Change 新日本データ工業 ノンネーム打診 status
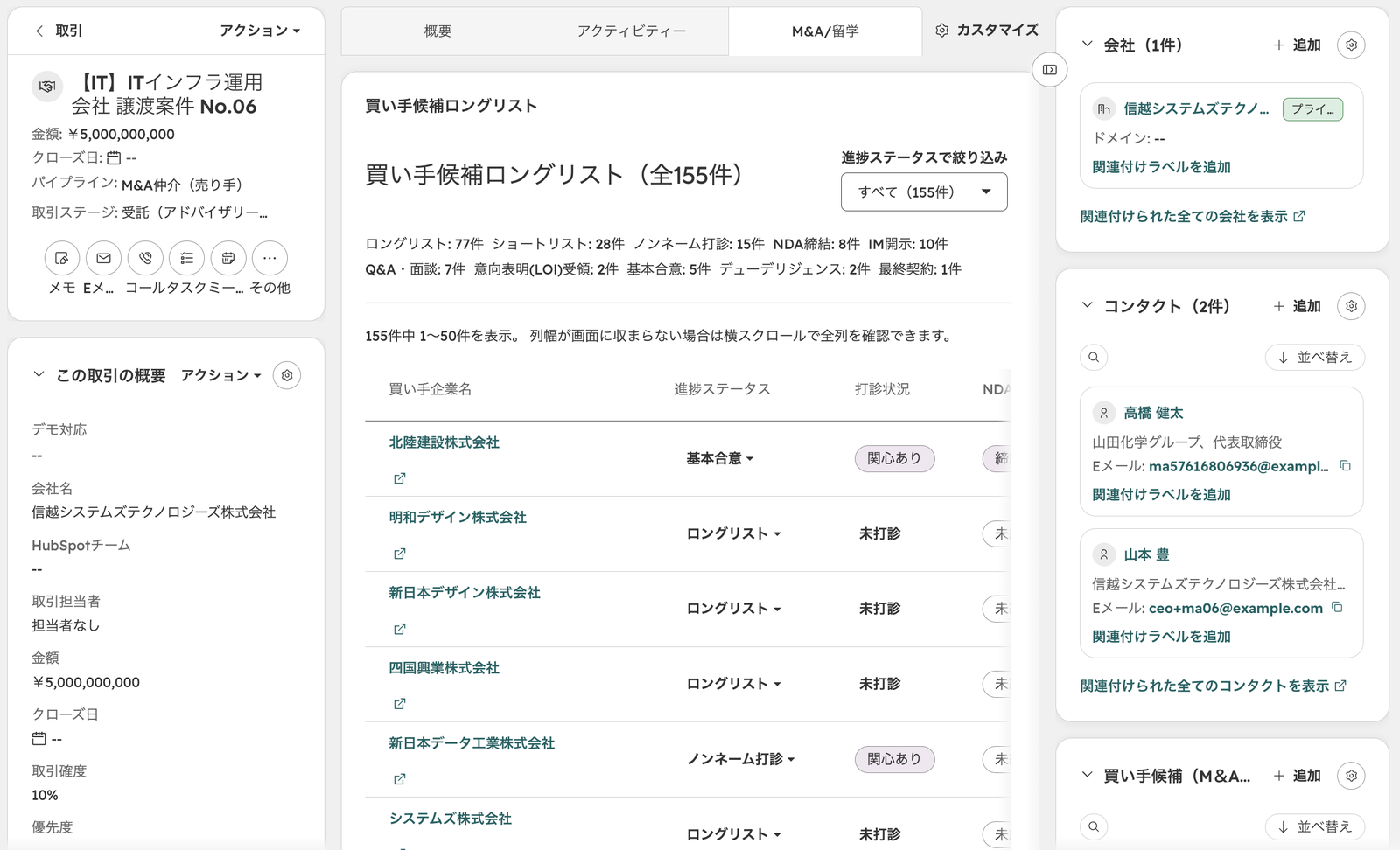 [x=740, y=759]
